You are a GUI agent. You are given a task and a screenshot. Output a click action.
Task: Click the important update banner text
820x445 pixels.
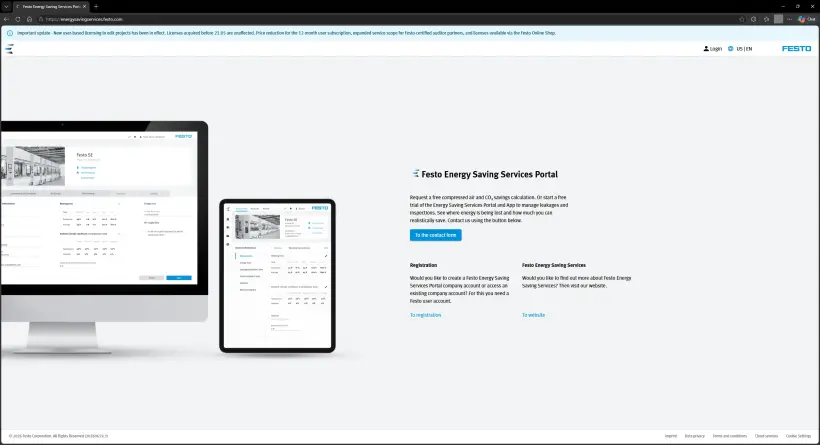286,33
